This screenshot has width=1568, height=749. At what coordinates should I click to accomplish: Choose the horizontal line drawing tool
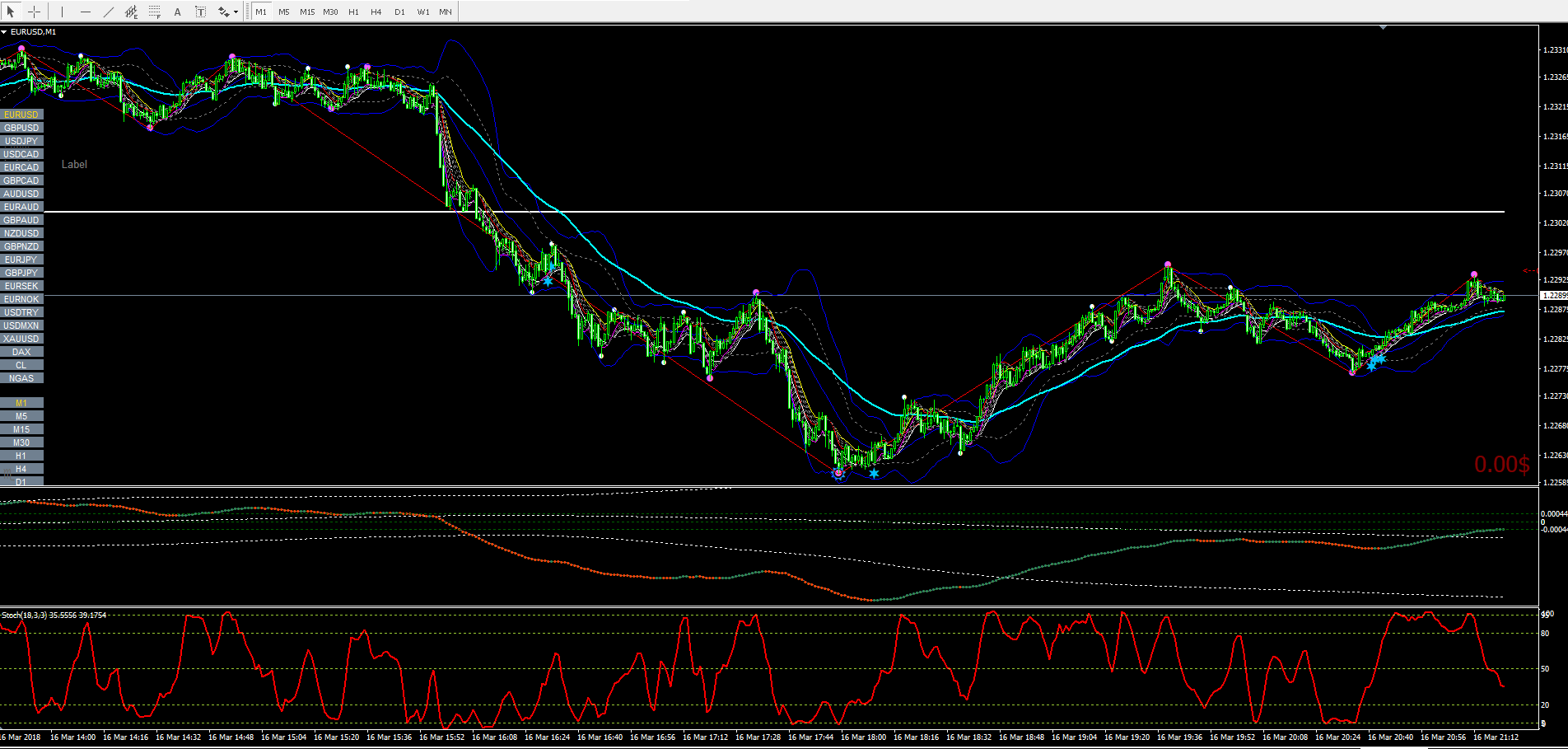tap(85, 12)
